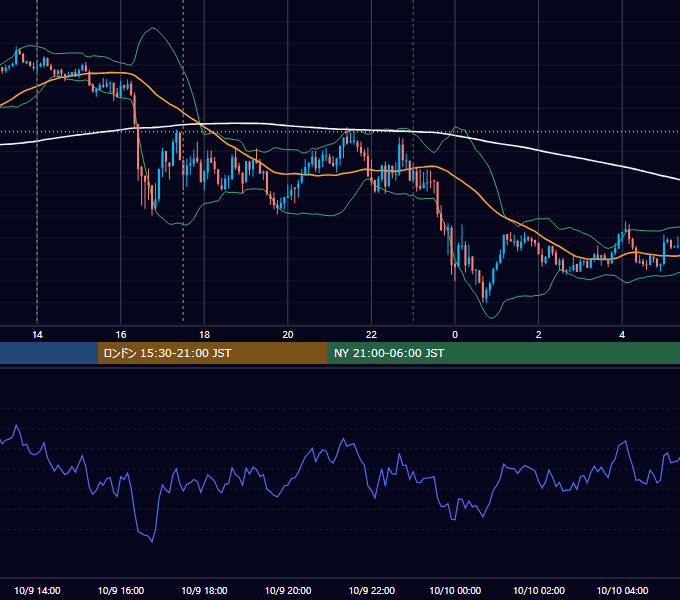Click the 10/10 00:00 date label
Image resolution: width=680 pixels, height=600 pixels.
(x=455, y=590)
